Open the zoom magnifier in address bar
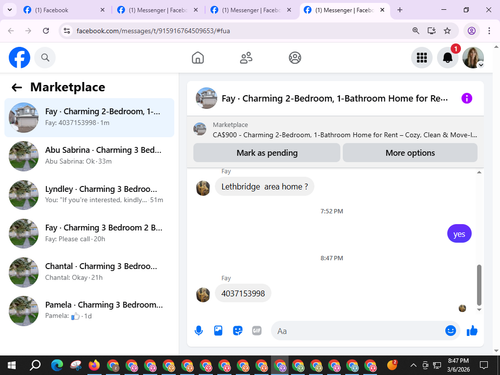The width and height of the screenshot is (500, 375). 415,31
